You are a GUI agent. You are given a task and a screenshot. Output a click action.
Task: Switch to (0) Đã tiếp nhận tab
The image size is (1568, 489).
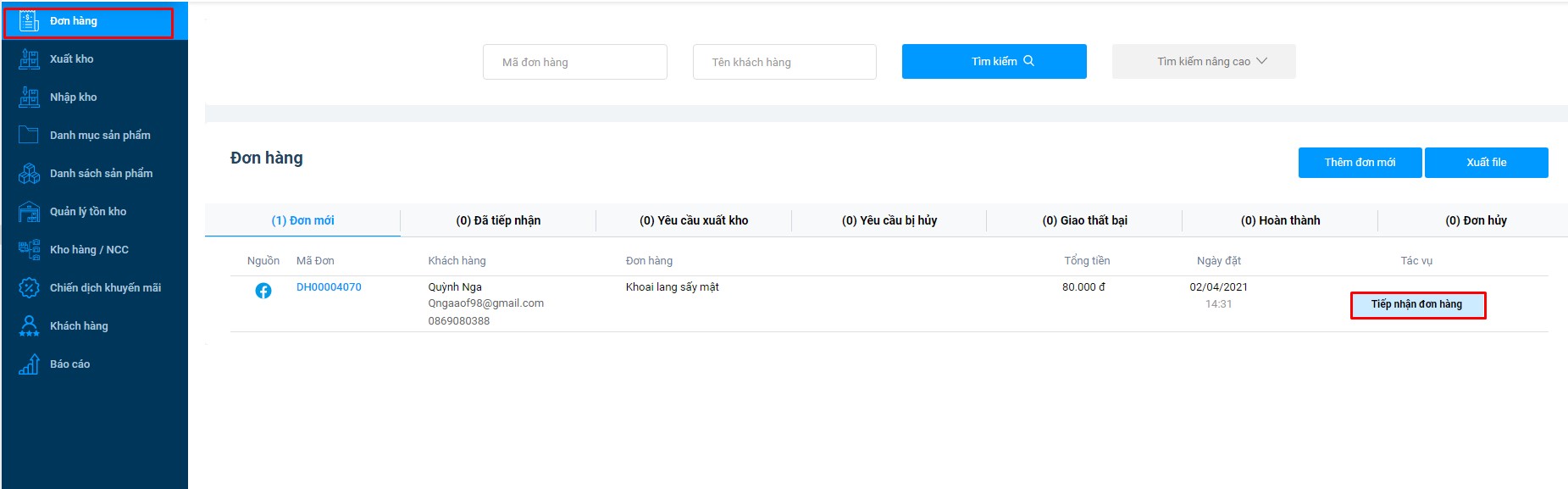(x=498, y=220)
